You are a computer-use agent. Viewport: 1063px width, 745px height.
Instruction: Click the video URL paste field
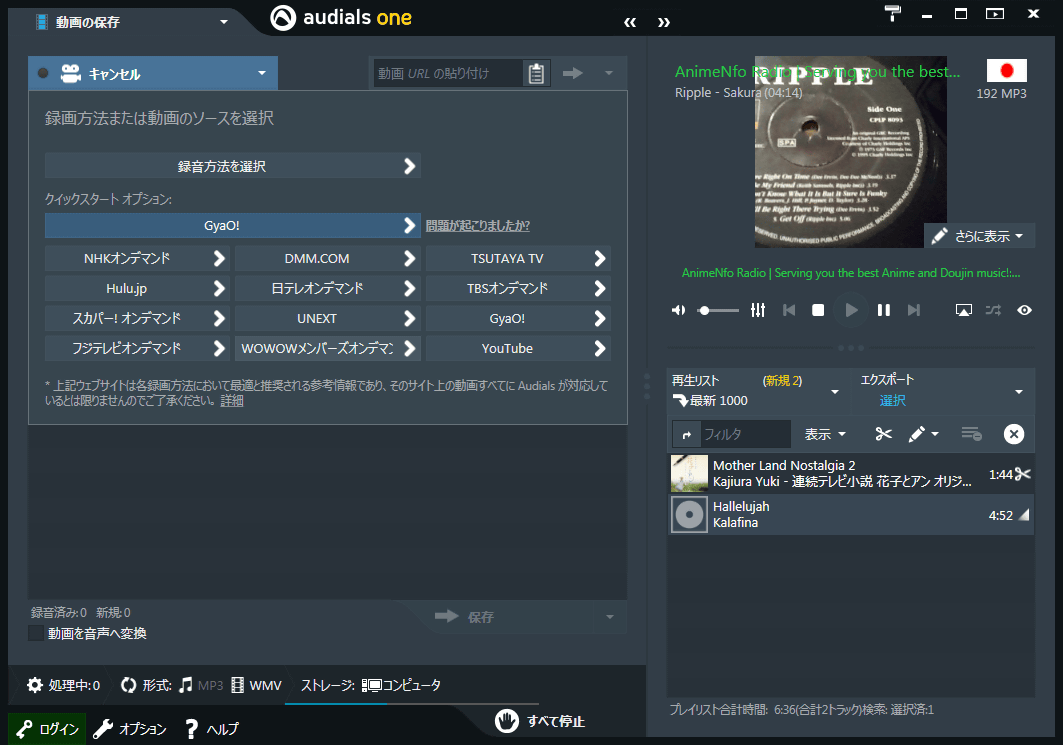pyautogui.click(x=448, y=73)
